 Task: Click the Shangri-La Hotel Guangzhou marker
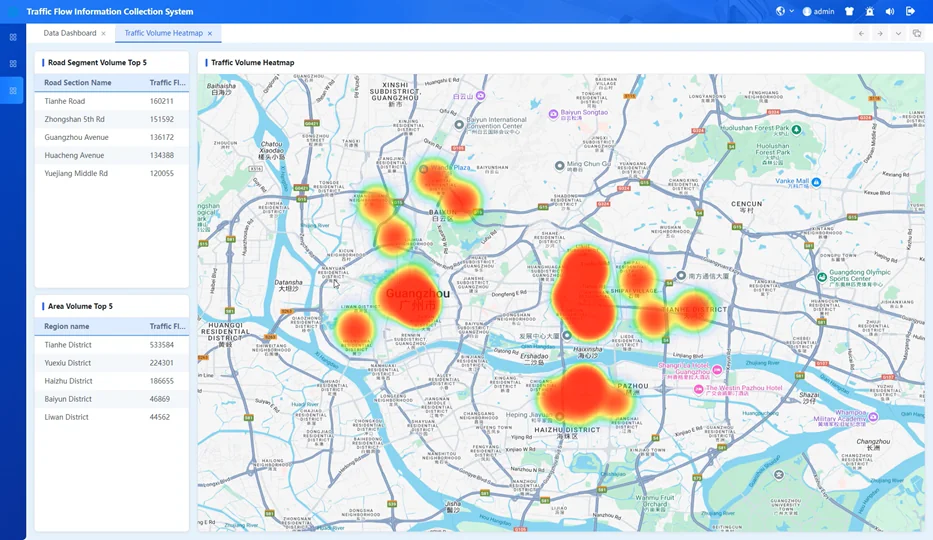(x=717, y=370)
